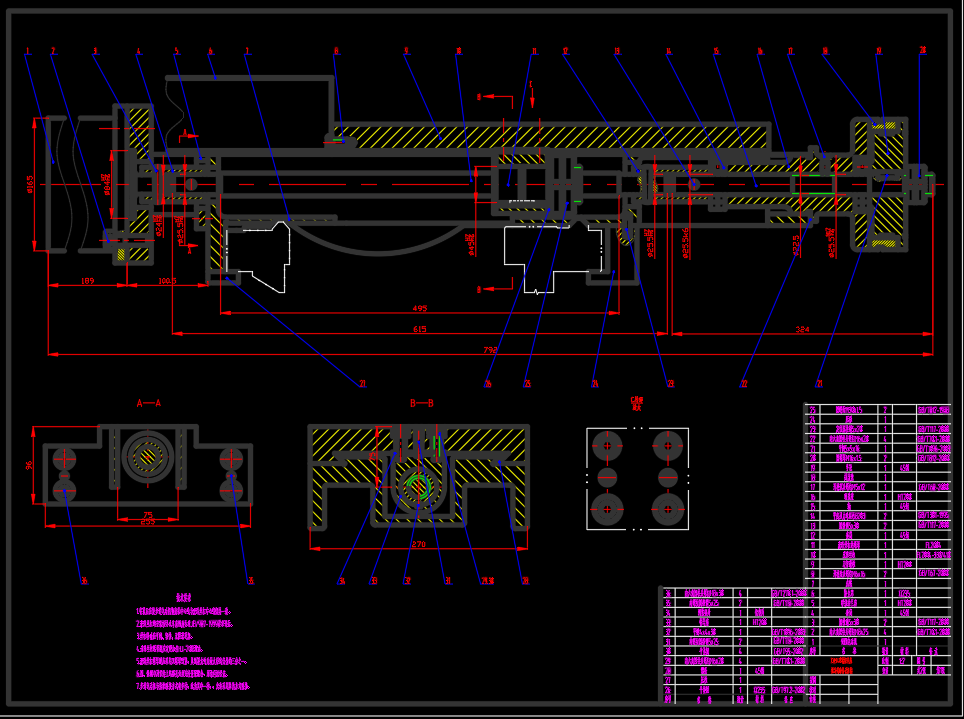Select item number 17 cell in parts list
The width and height of the screenshot is (964, 719).
tap(812, 487)
